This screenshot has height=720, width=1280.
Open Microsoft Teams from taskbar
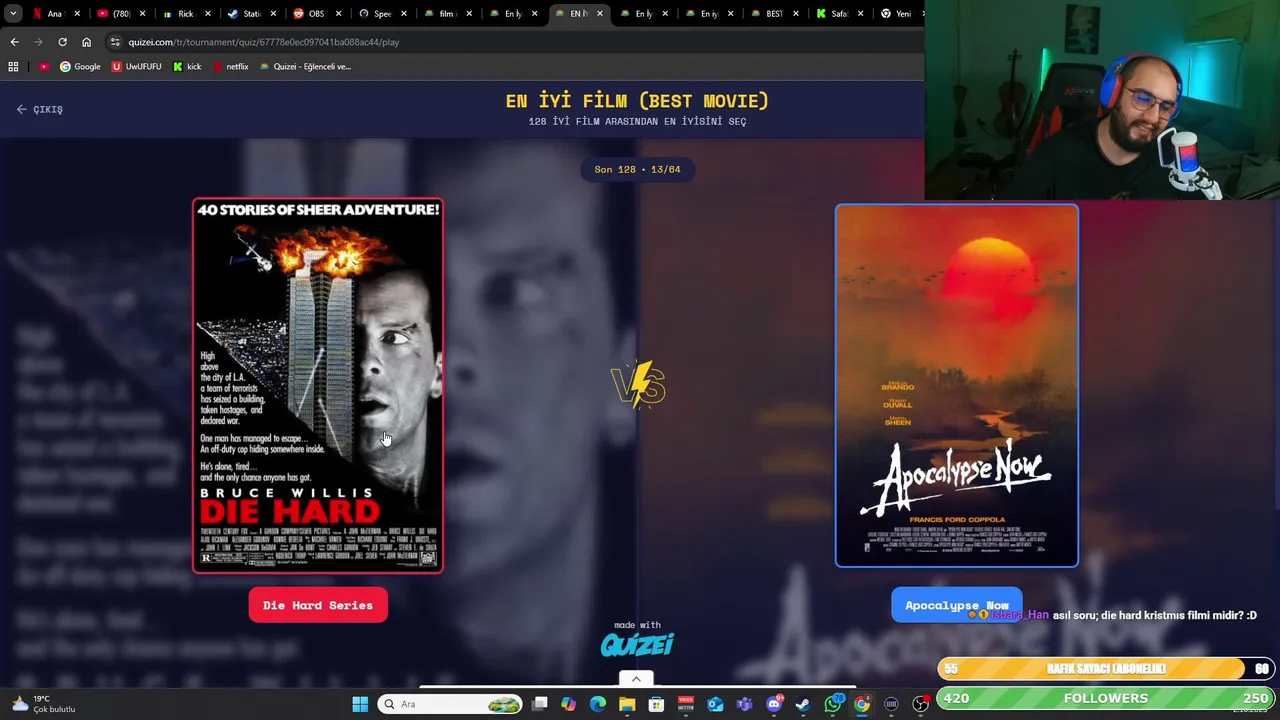[744, 704]
